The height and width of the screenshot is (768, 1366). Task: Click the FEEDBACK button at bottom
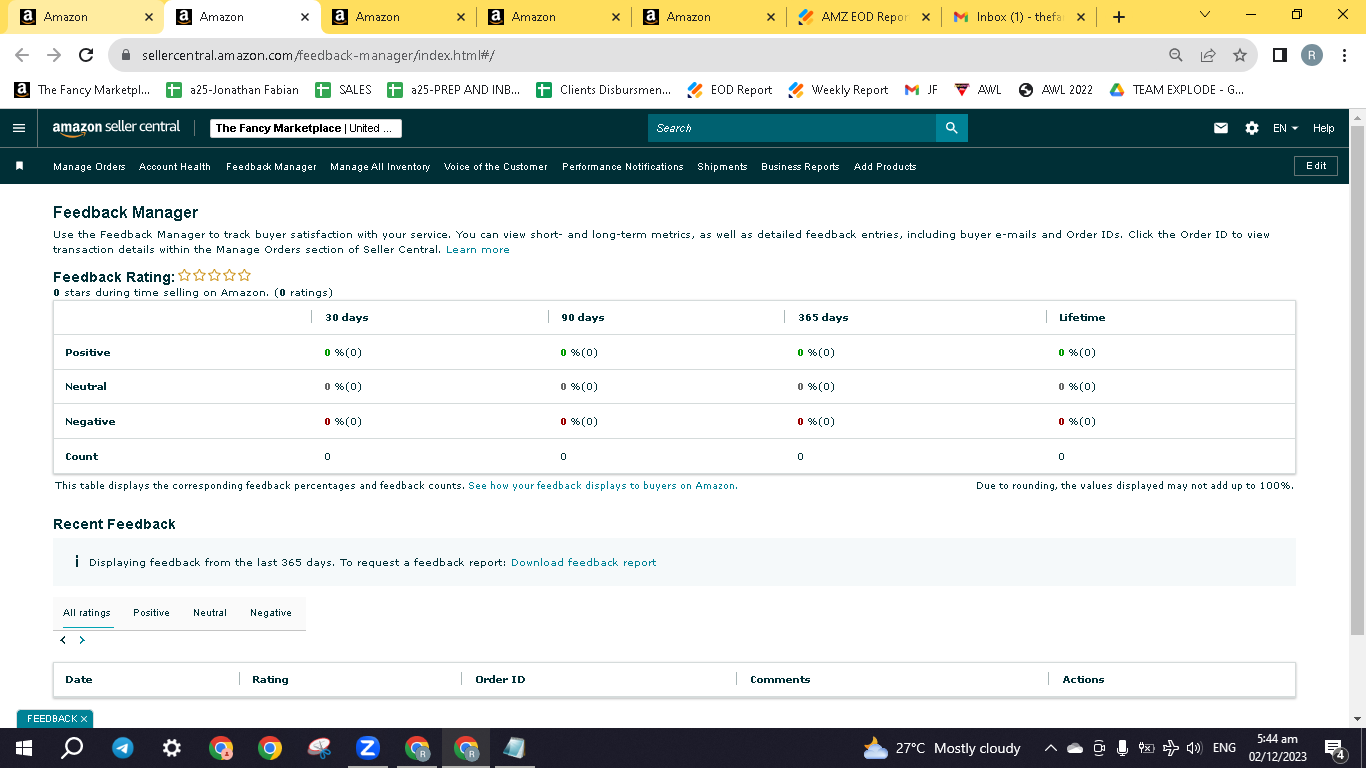[55, 719]
